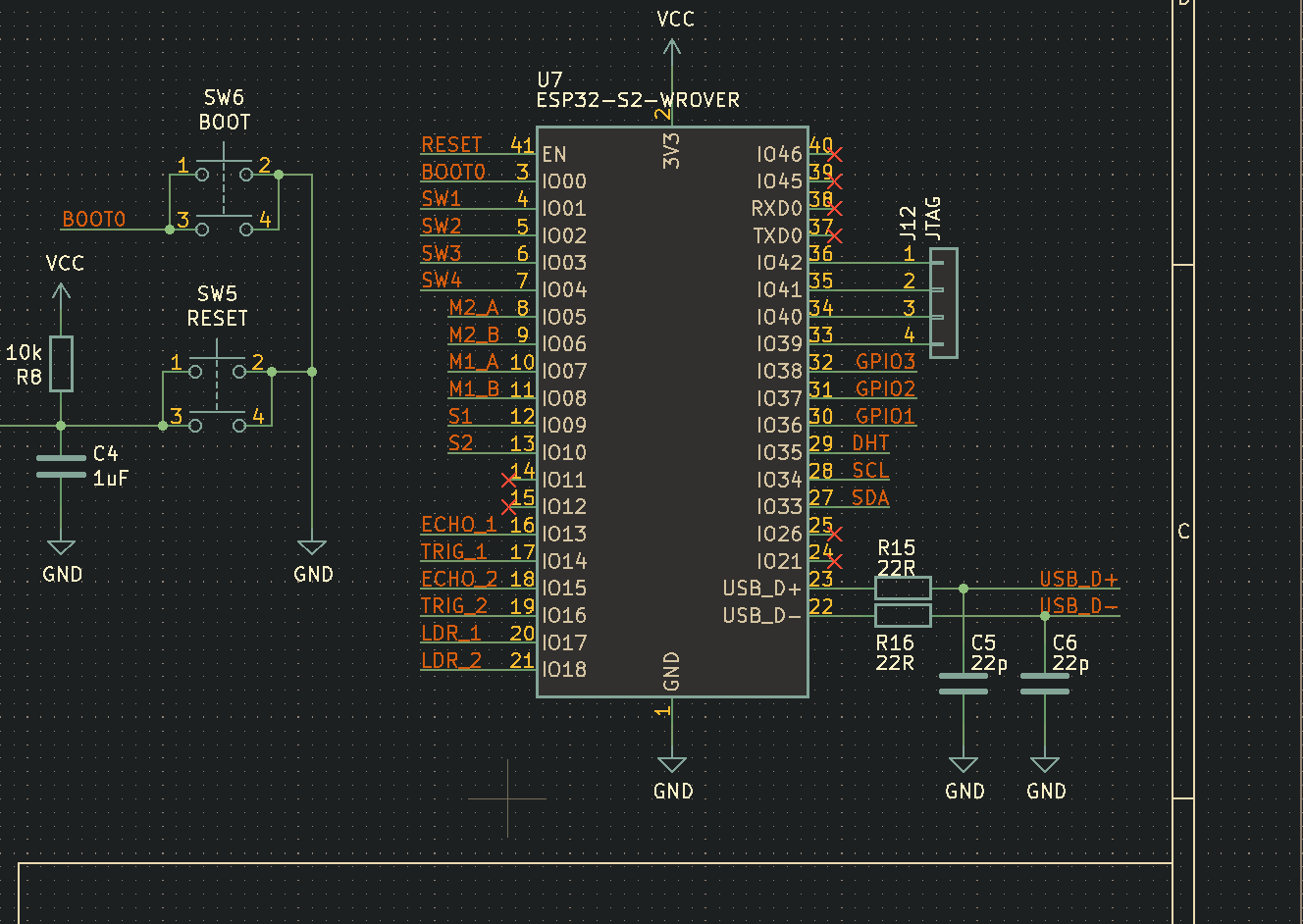Select the BOOT0 net label near SW6
Image resolution: width=1303 pixels, height=924 pixels.
click(x=94, y=219)
